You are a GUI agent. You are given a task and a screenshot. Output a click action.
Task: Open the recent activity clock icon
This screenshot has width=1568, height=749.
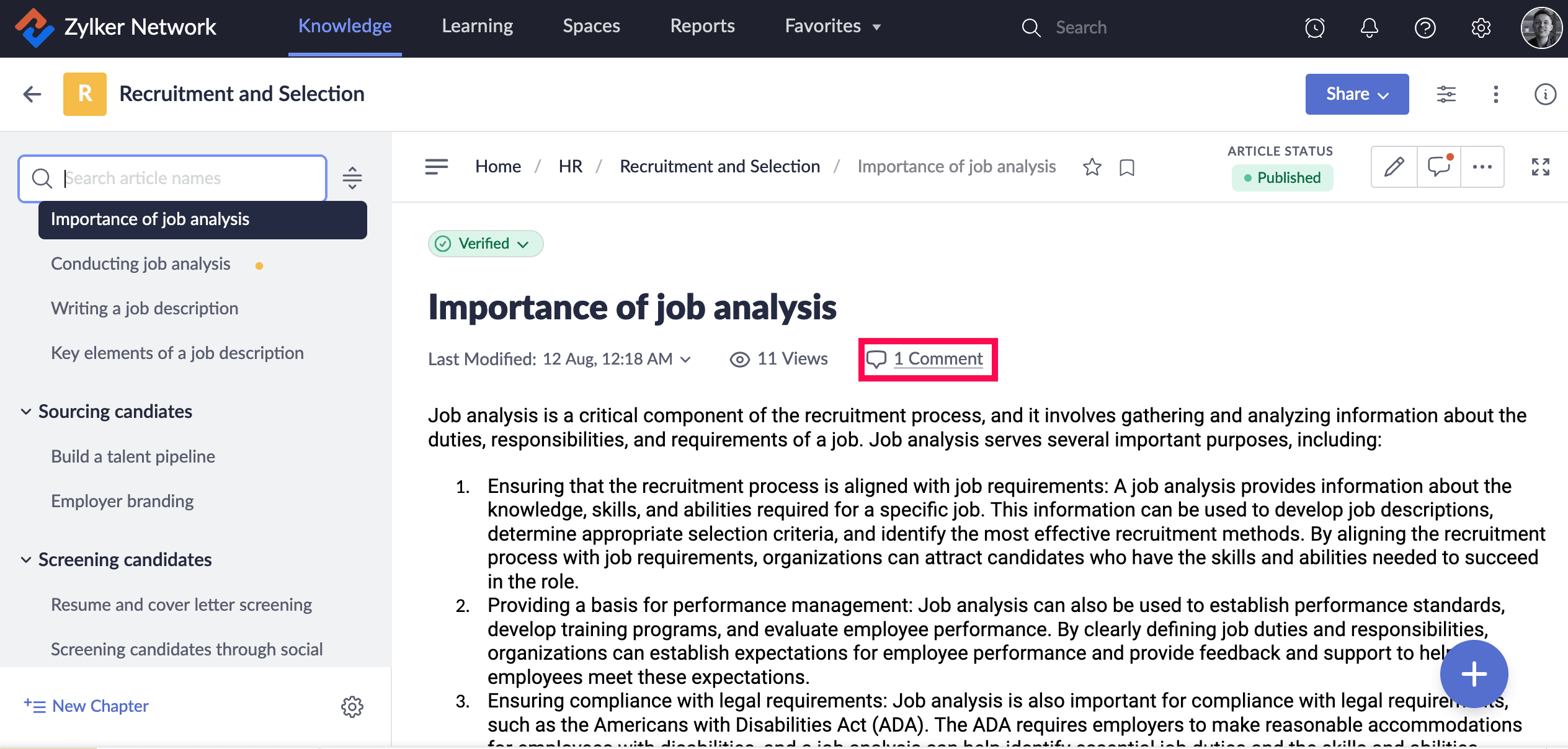coord(1314,27)
